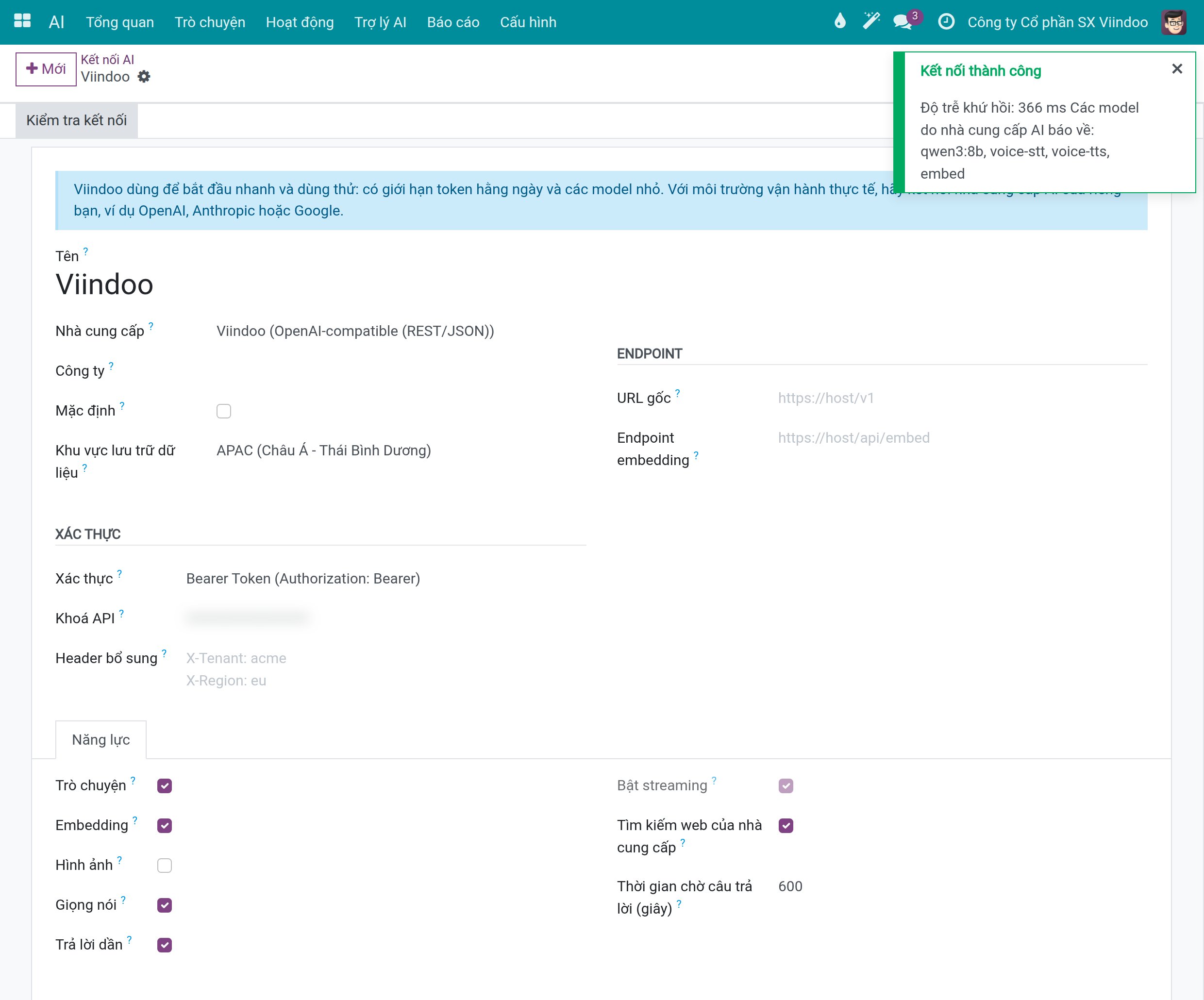Click the water drop icon in top bar
Image resolution: width=1204 pixels, height=1000 pixels.
(x=840, y=21)
